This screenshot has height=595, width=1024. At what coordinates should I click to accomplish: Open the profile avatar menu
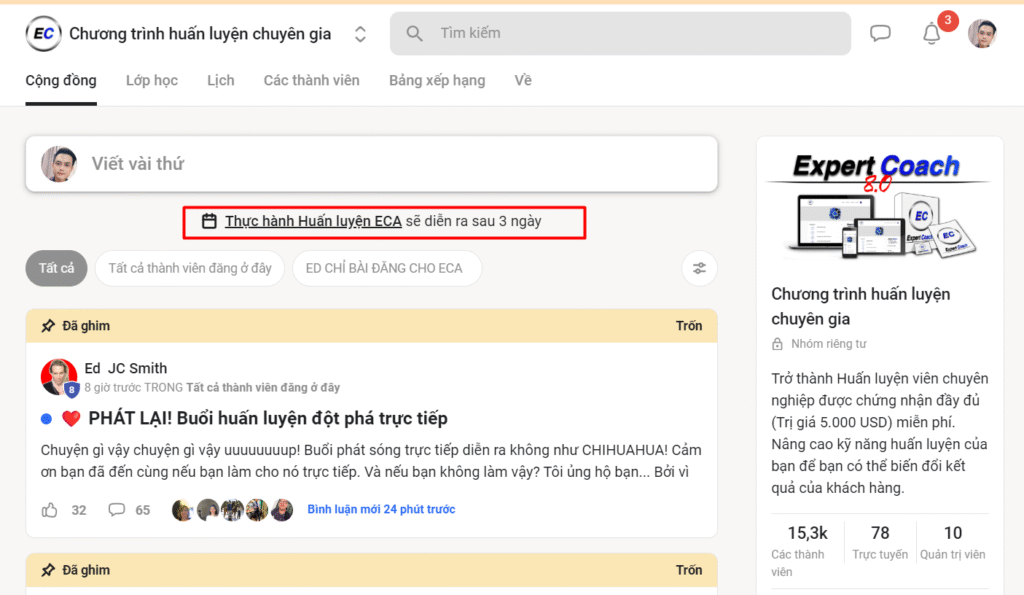(x=982, y=33)
